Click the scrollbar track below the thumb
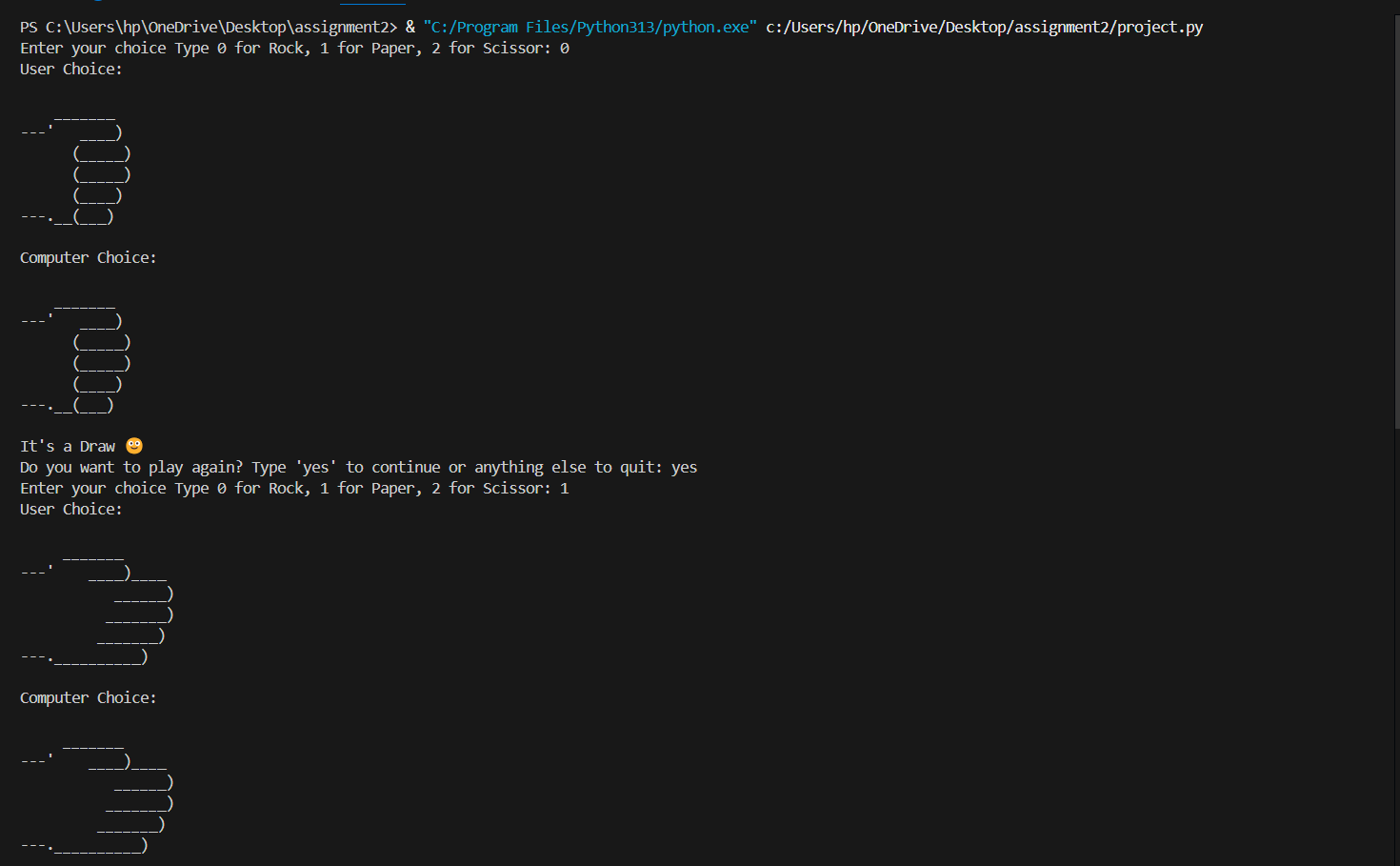The image size is (1400, 866). (x=1395, y=648)
